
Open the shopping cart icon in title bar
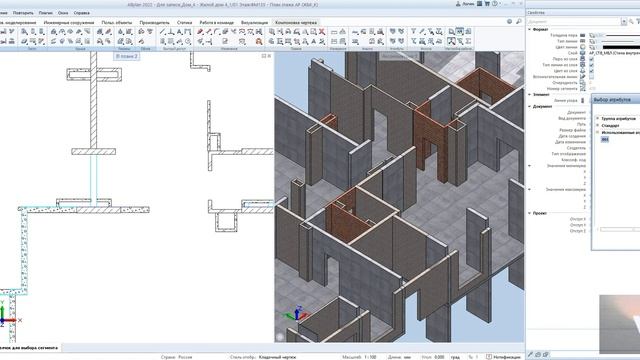pos(487,4)
